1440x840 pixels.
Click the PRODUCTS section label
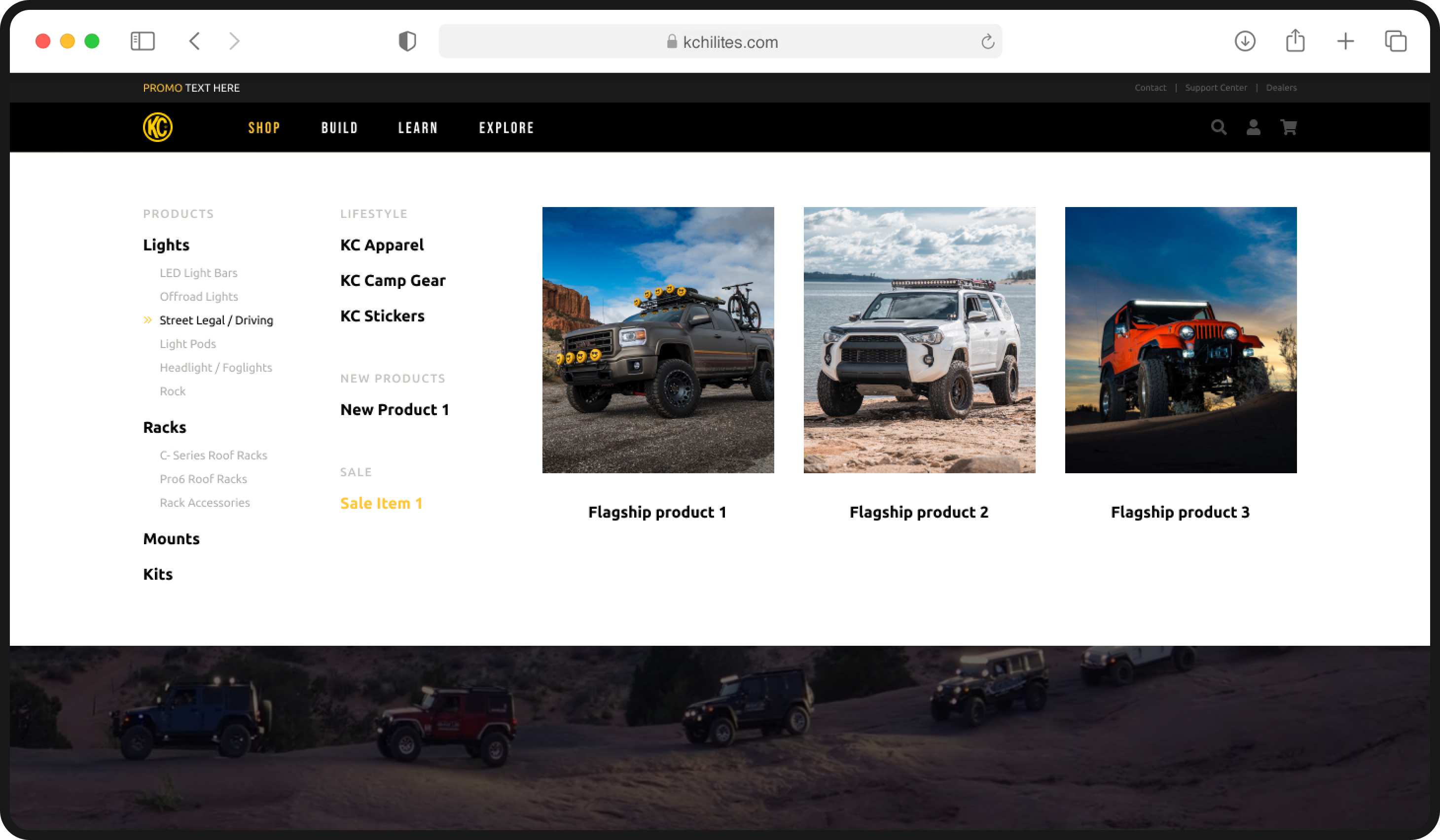[179, 213]
